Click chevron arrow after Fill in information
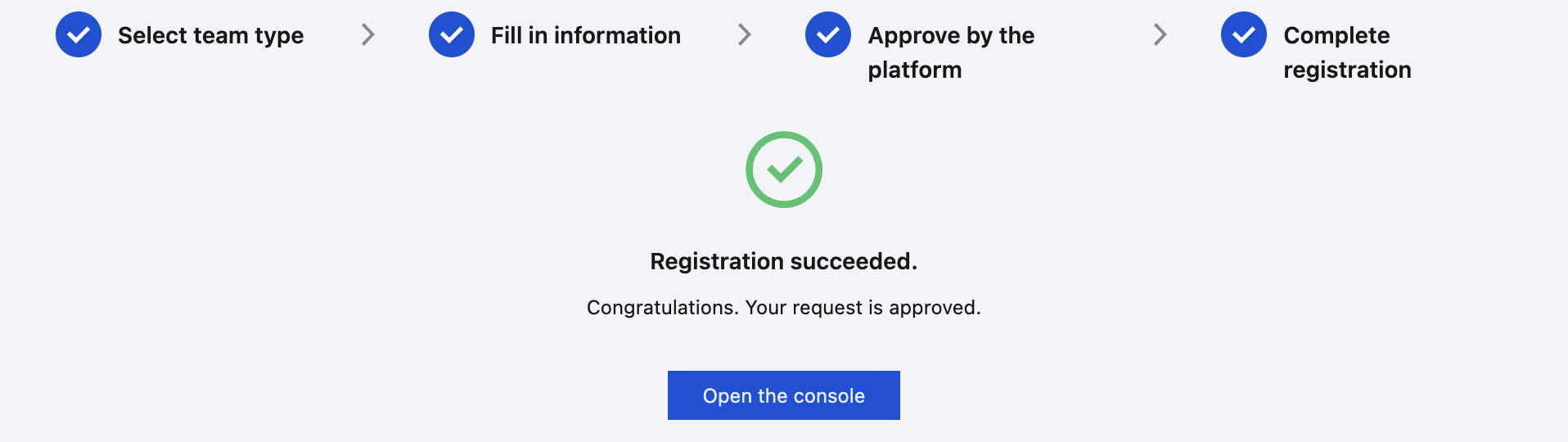This screenshot has height=442, width=1568. (744, 35)
